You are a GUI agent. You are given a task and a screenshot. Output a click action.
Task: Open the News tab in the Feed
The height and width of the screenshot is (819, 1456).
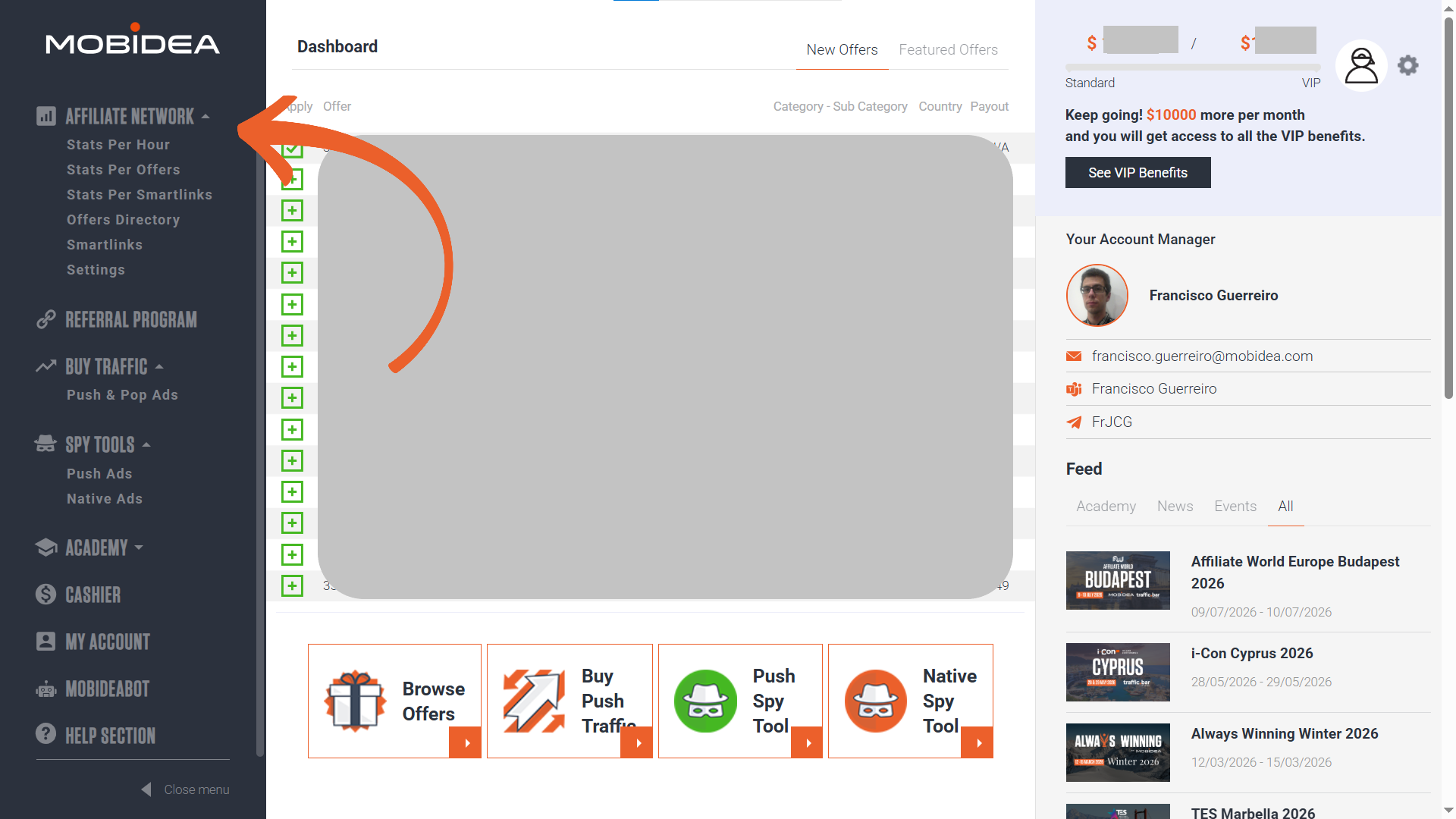pyautogui.click(x=1175, y=506)
